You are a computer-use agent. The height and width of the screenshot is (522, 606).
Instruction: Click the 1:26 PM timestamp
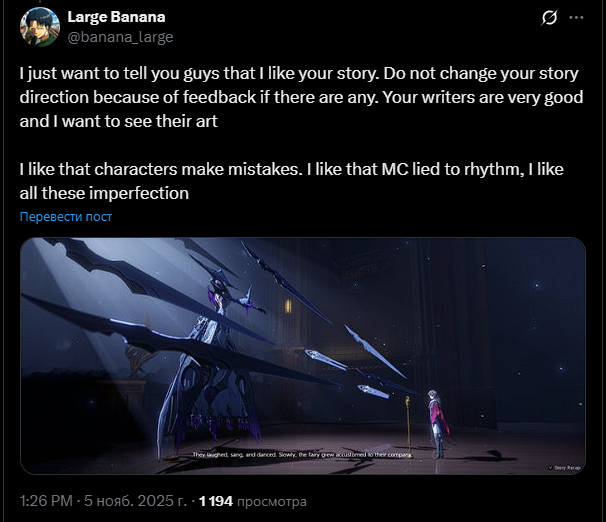pos(46,501)
